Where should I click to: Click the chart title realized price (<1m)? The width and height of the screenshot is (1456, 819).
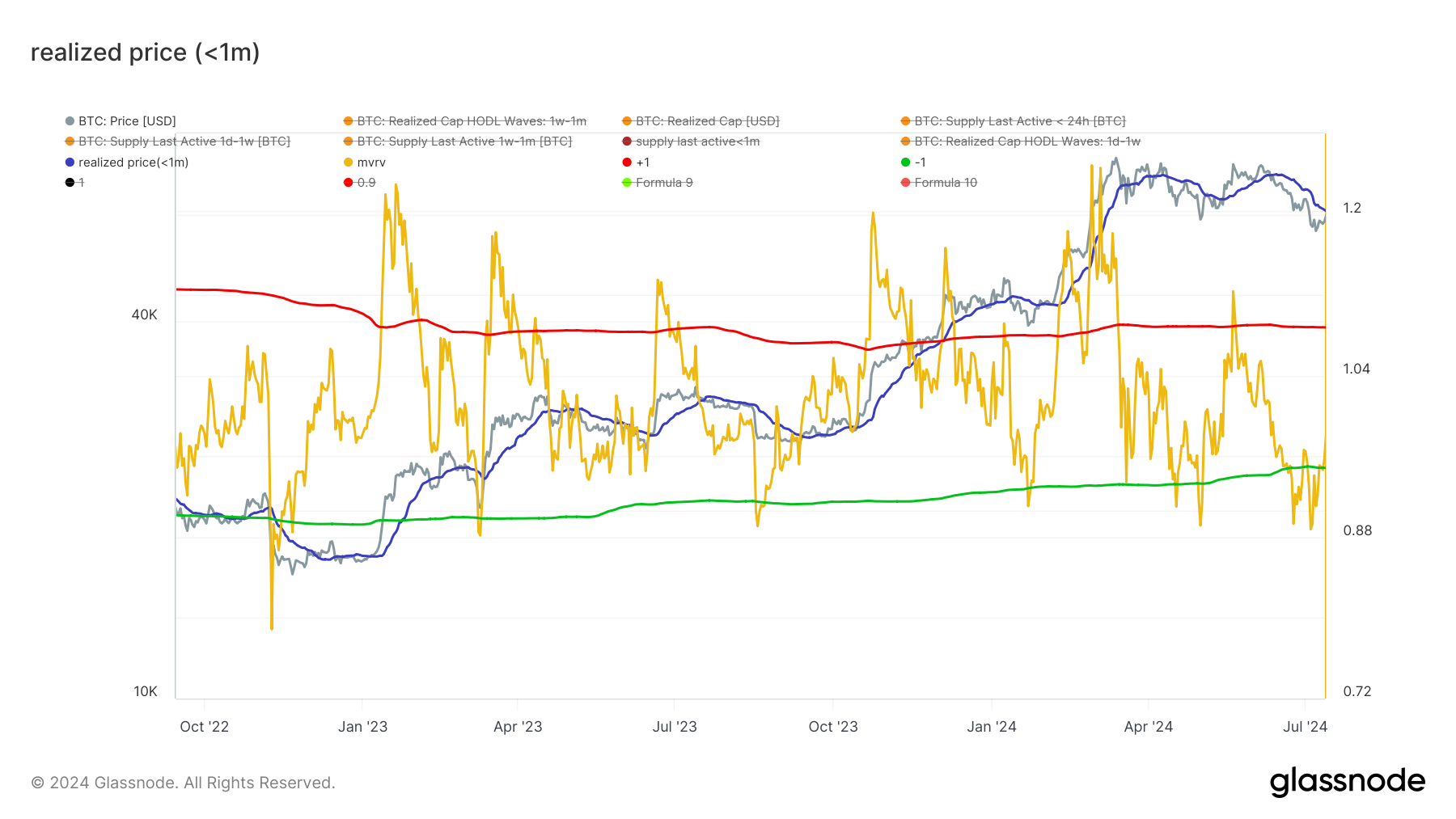(x=145, y=53)
